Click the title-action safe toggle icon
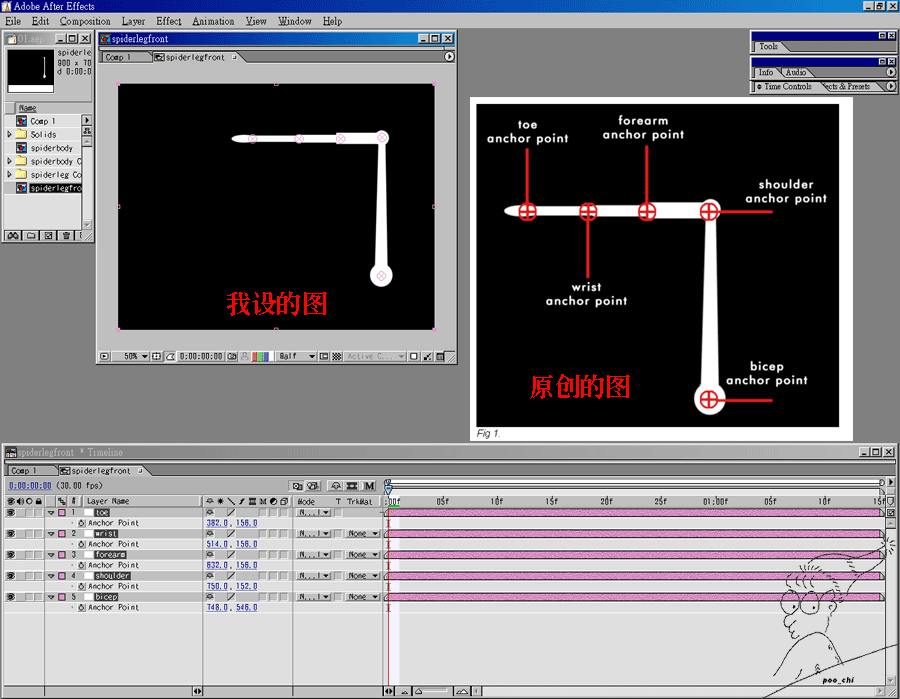 click(x=156, y=356)
